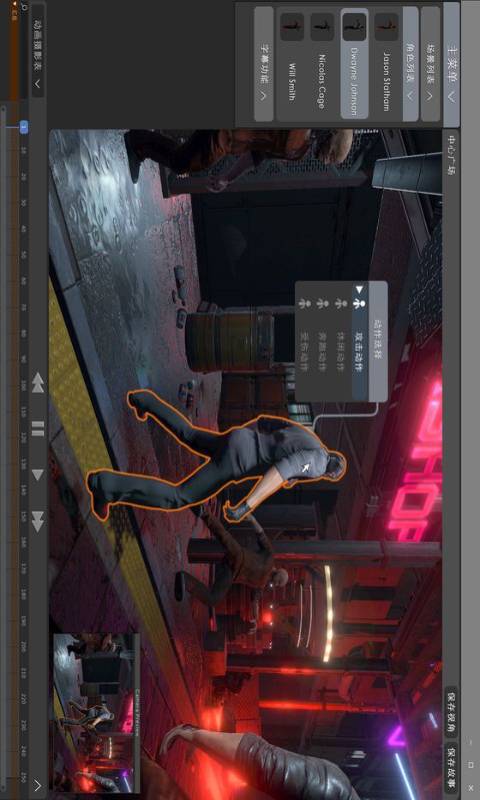Click the 保存视角 save view button
Image resolution: width=480 pixels, height=800 pixels.
click(x=451, y=712)
